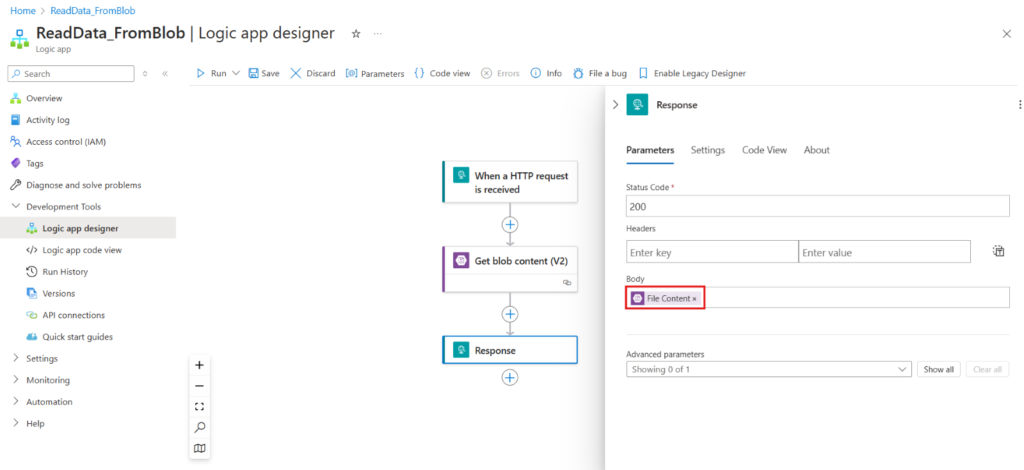Close the Logic app designer blade
This screenshot has height=470, width=1024.
(1006, 34)
